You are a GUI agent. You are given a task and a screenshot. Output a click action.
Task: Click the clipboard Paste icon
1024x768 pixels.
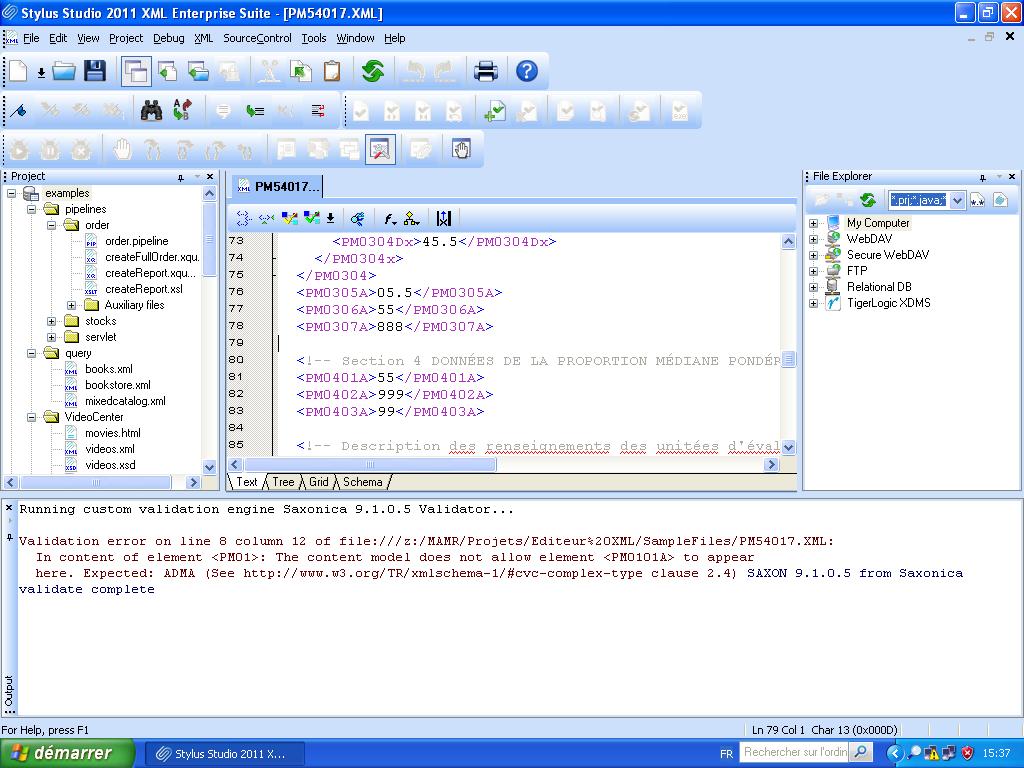click(x=332, y=71)
